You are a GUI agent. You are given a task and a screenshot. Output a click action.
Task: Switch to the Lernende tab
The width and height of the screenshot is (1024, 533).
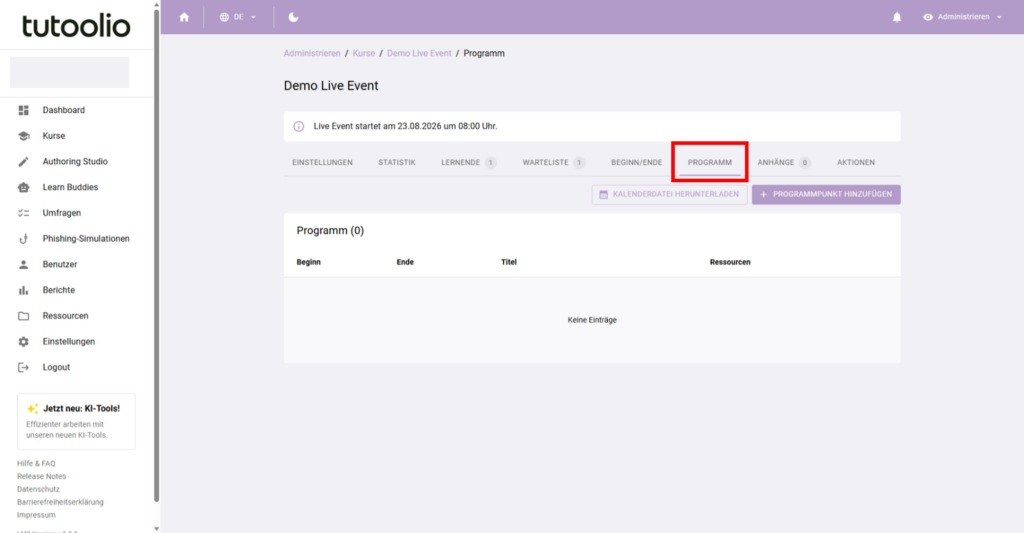468,163
